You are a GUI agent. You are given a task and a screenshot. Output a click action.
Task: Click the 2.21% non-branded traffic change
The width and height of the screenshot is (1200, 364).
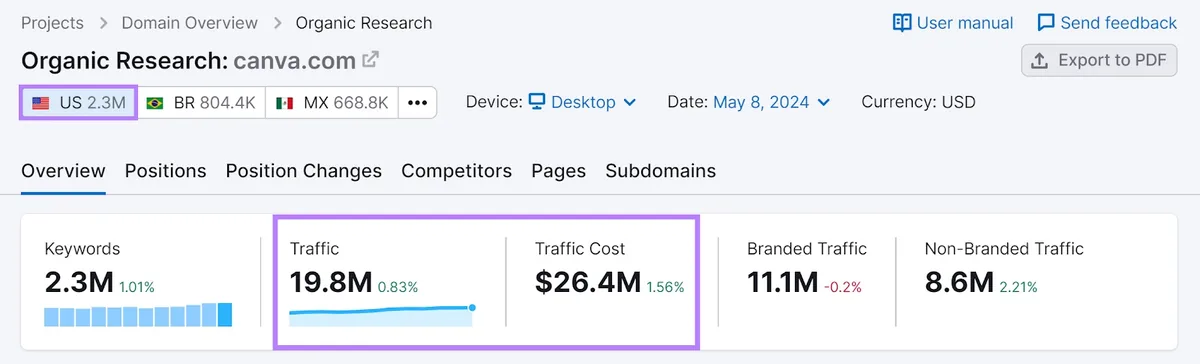pyautogui.click(x=1018, y=287)
